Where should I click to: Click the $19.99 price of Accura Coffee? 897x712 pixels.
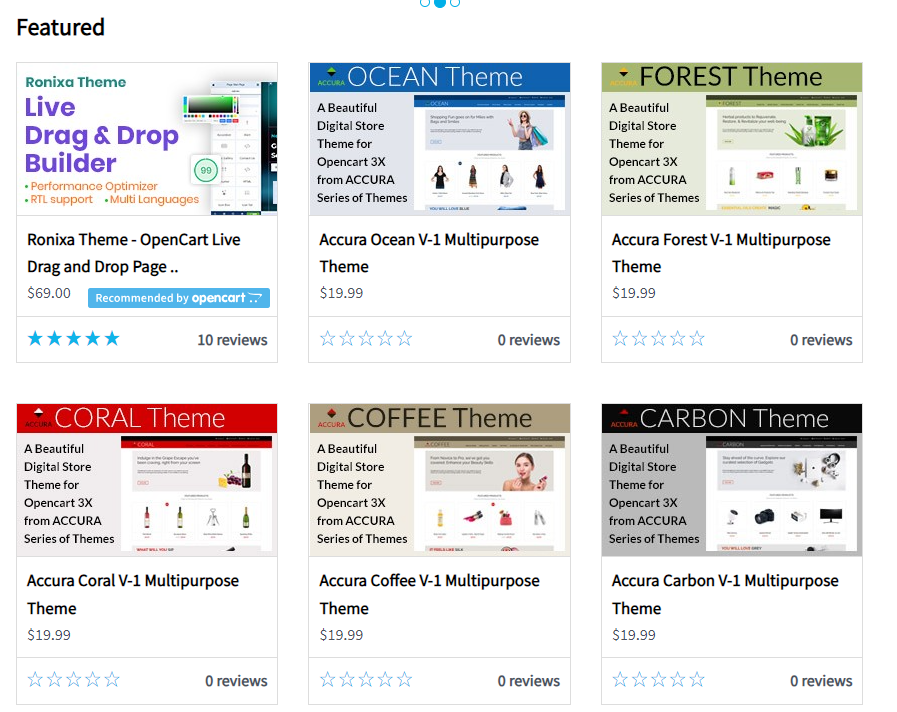(342, 635)
